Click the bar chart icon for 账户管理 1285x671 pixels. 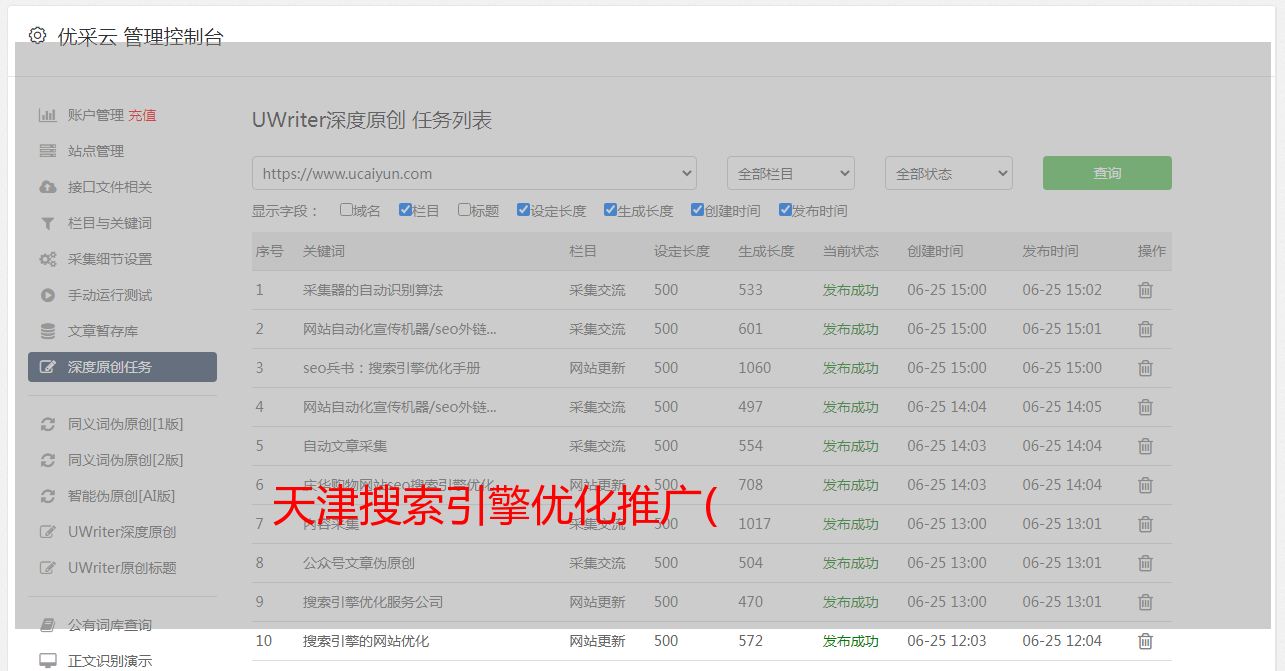click(x=47, y=115)
